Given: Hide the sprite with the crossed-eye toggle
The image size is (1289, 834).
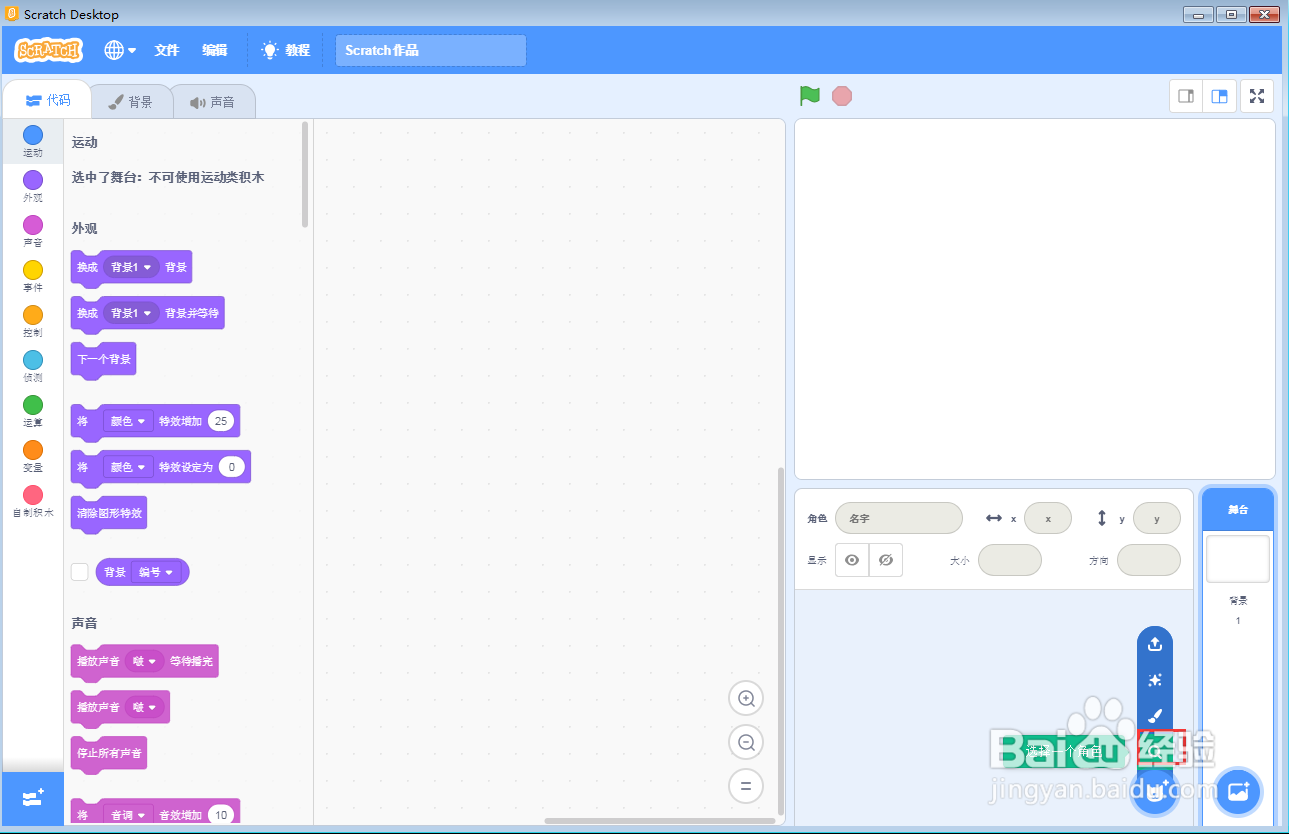Looking at the screenshot, I should (886, 560).
